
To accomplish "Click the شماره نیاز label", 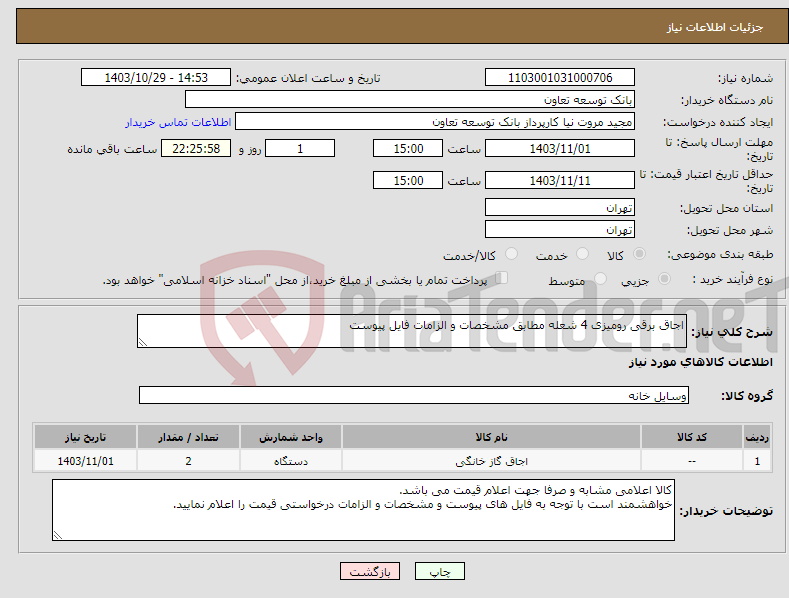I will tap(745, 78).
